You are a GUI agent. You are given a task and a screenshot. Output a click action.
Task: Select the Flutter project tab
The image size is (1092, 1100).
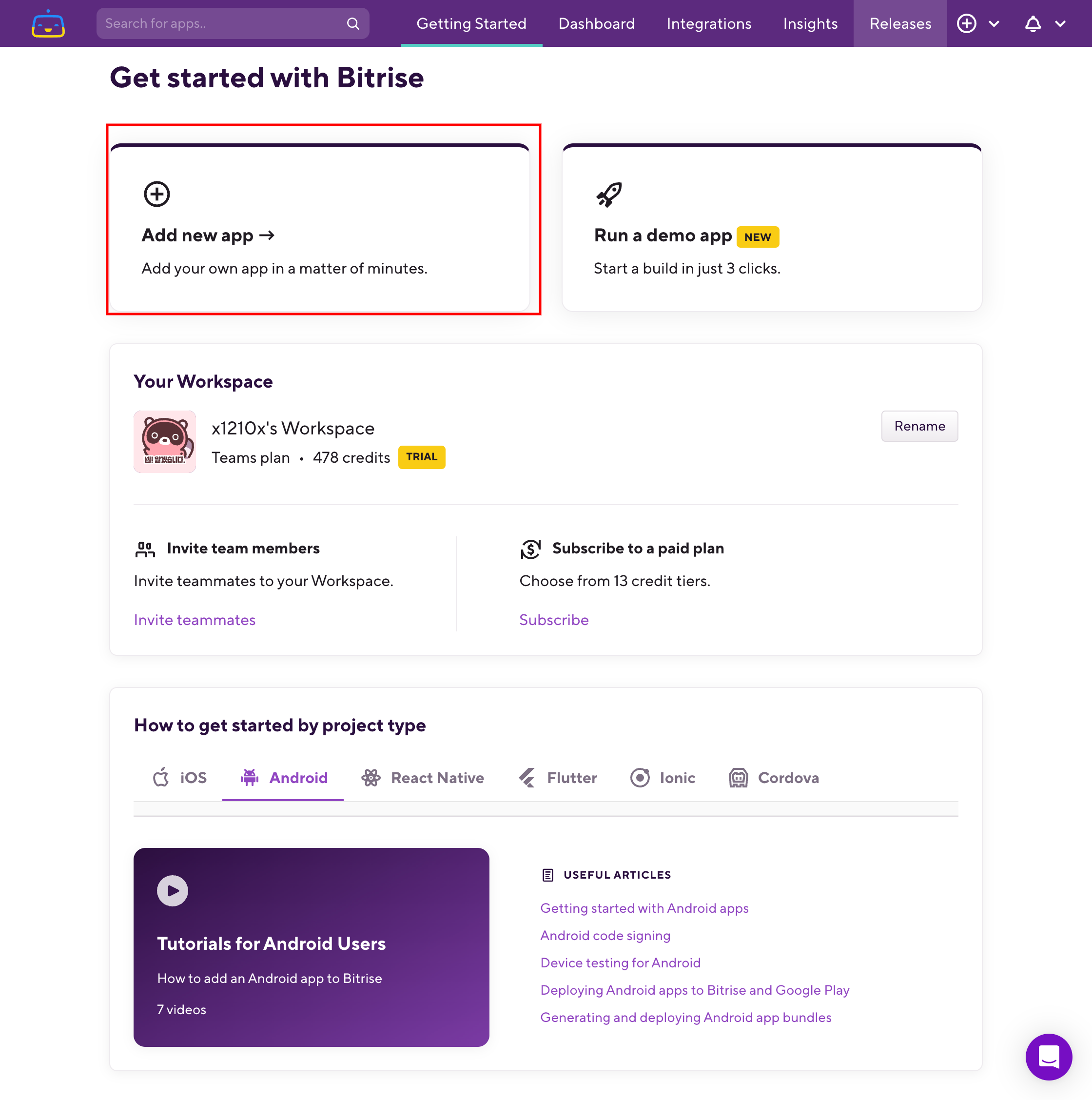(x=557, y=778)
